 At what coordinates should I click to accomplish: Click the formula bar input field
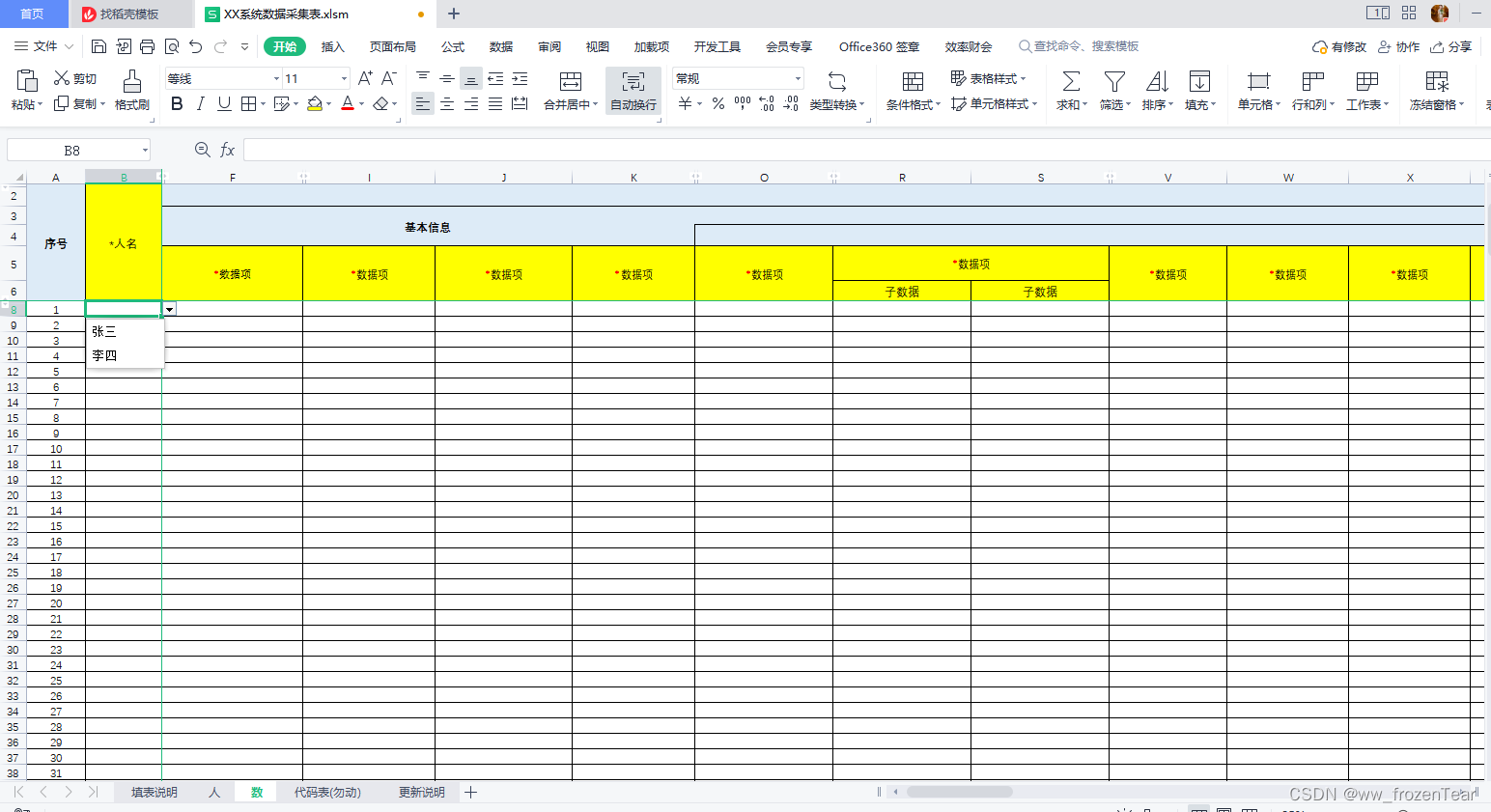(x=866, y=150)
